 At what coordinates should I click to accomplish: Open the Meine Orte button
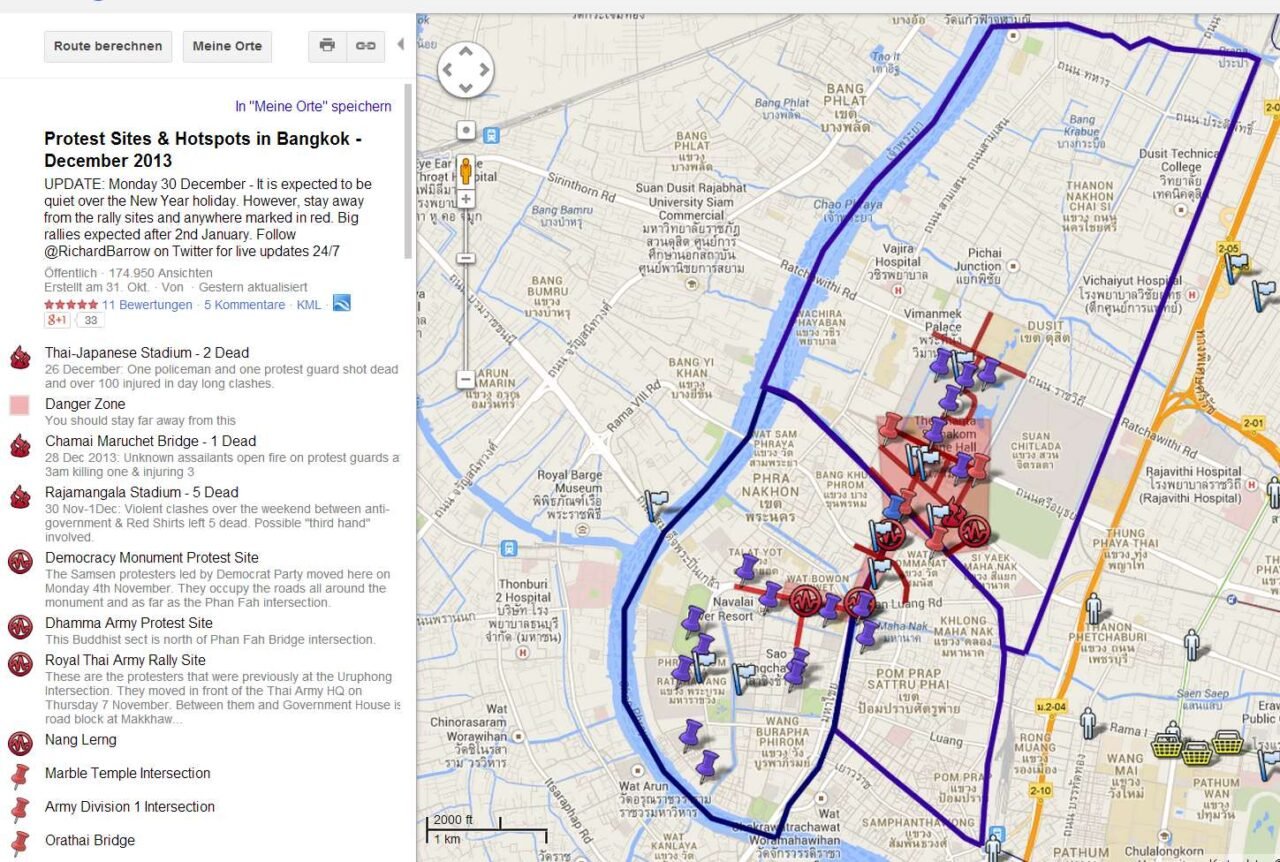[x=227, y=46]
